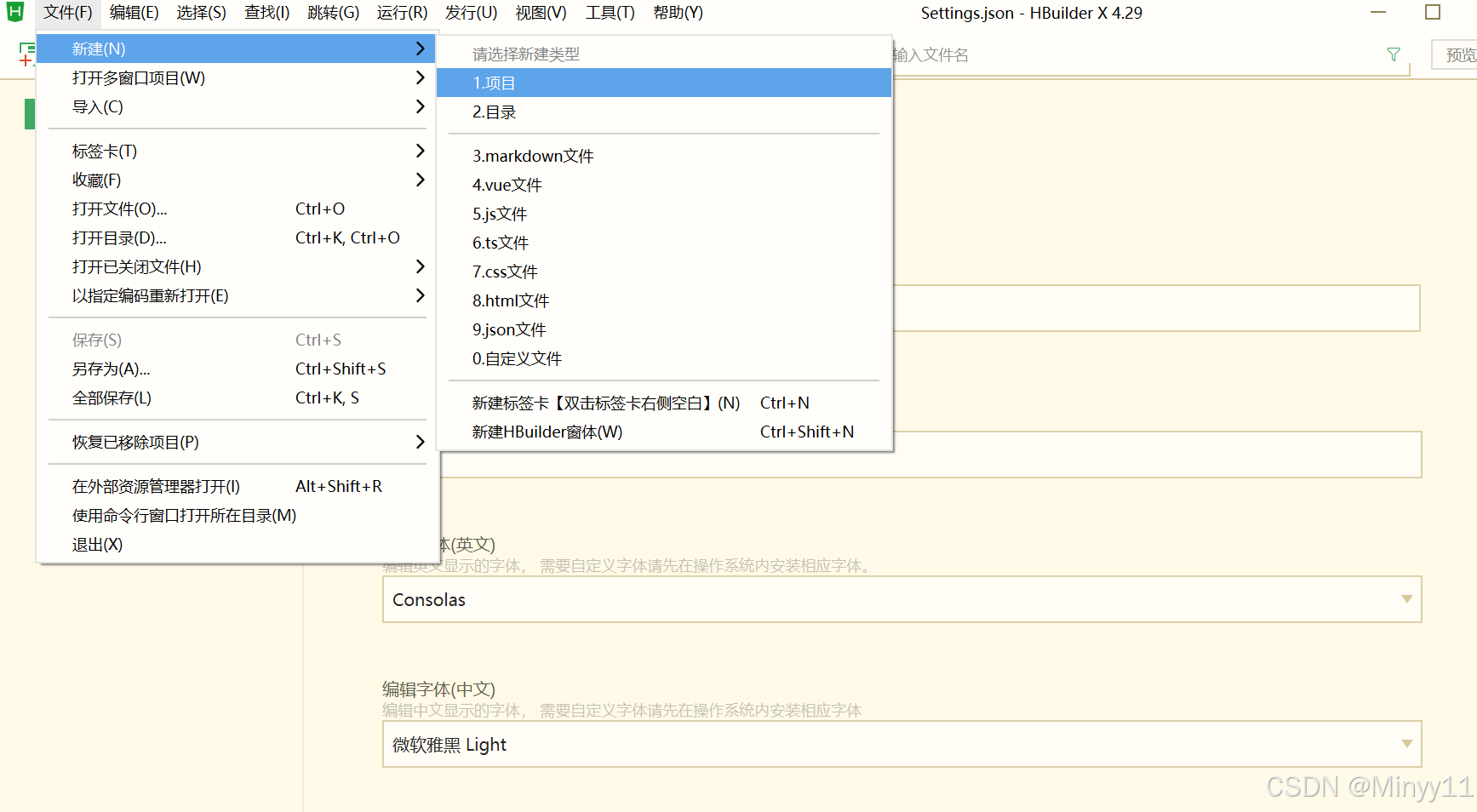Minimize the HBuilder X window
This screenshot has height=812, width=1477.
point(1378,12)
